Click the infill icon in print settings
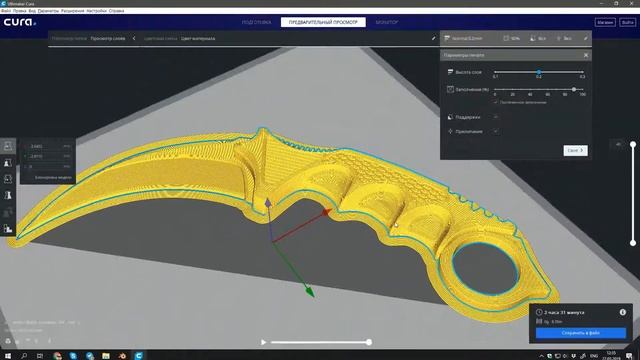Image resolution: width=640 pixels, height=360 pixels. coord(450,89)
